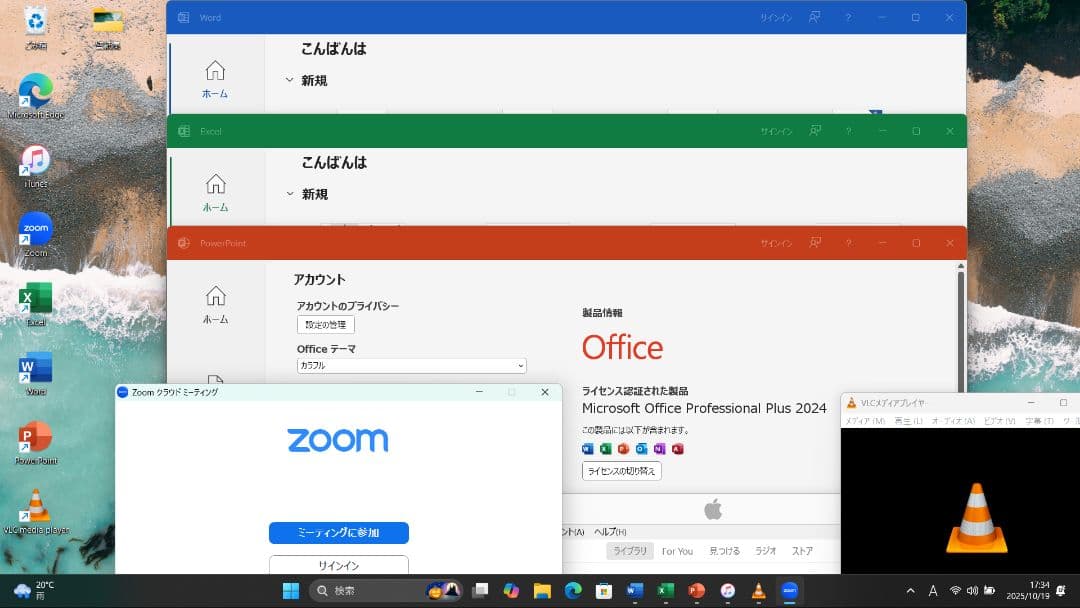The width and height of the screenshot is (1080, 608).
Task: Click the help question mark in PowerPoint
Action: (848, 243)
